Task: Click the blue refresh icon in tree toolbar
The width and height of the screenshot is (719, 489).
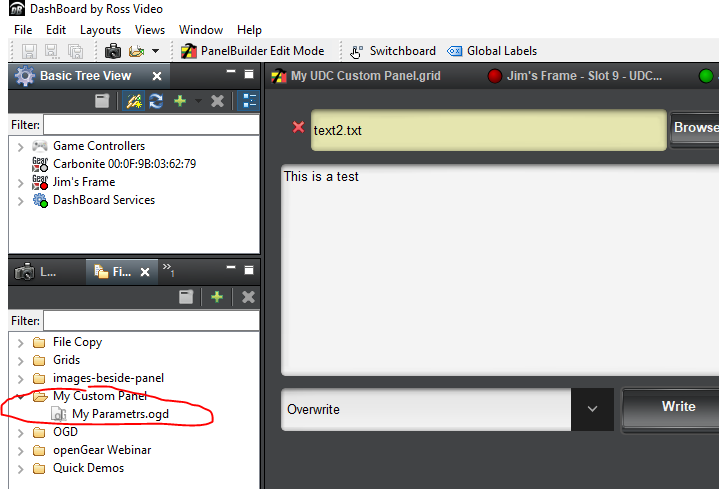Action: click(156, 101)
